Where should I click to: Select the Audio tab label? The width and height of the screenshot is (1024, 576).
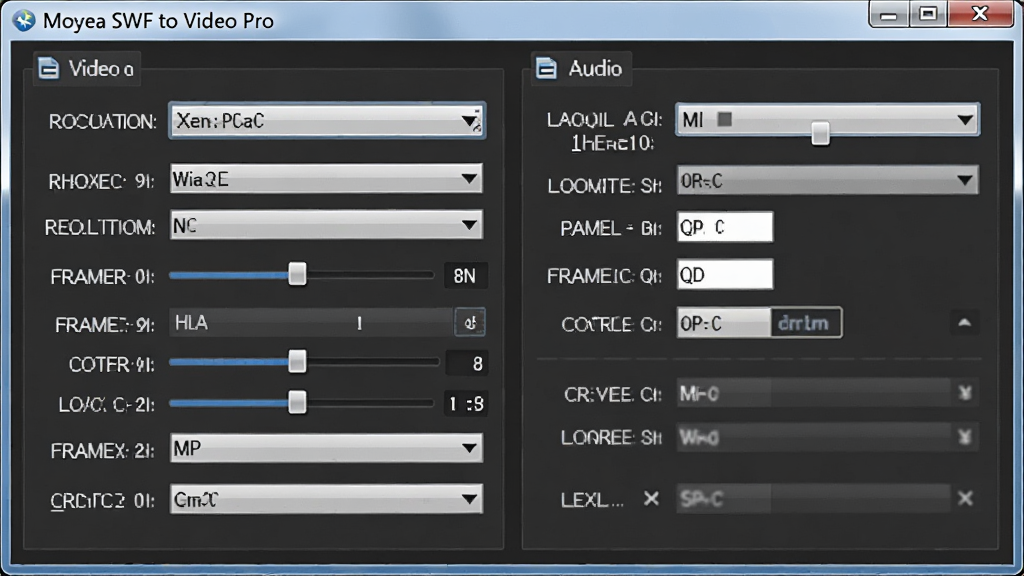click(x=595, y=69)
